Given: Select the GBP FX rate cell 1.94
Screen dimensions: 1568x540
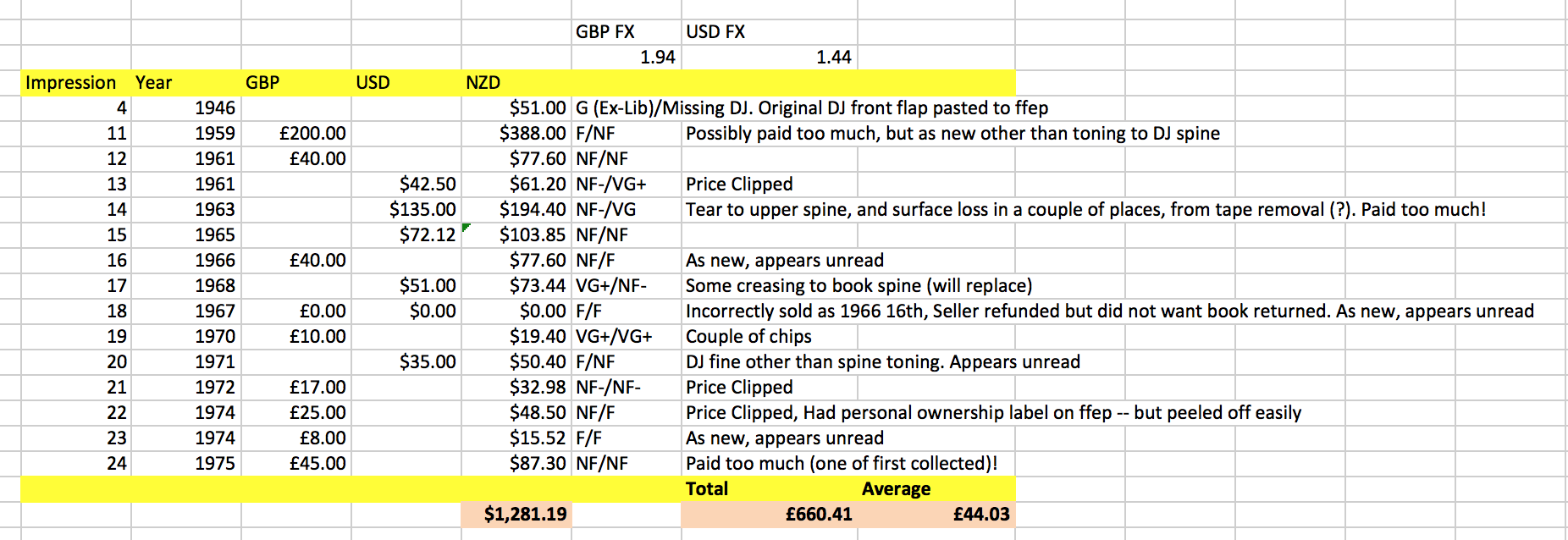Looking at the screenshot, I should 627,58.
